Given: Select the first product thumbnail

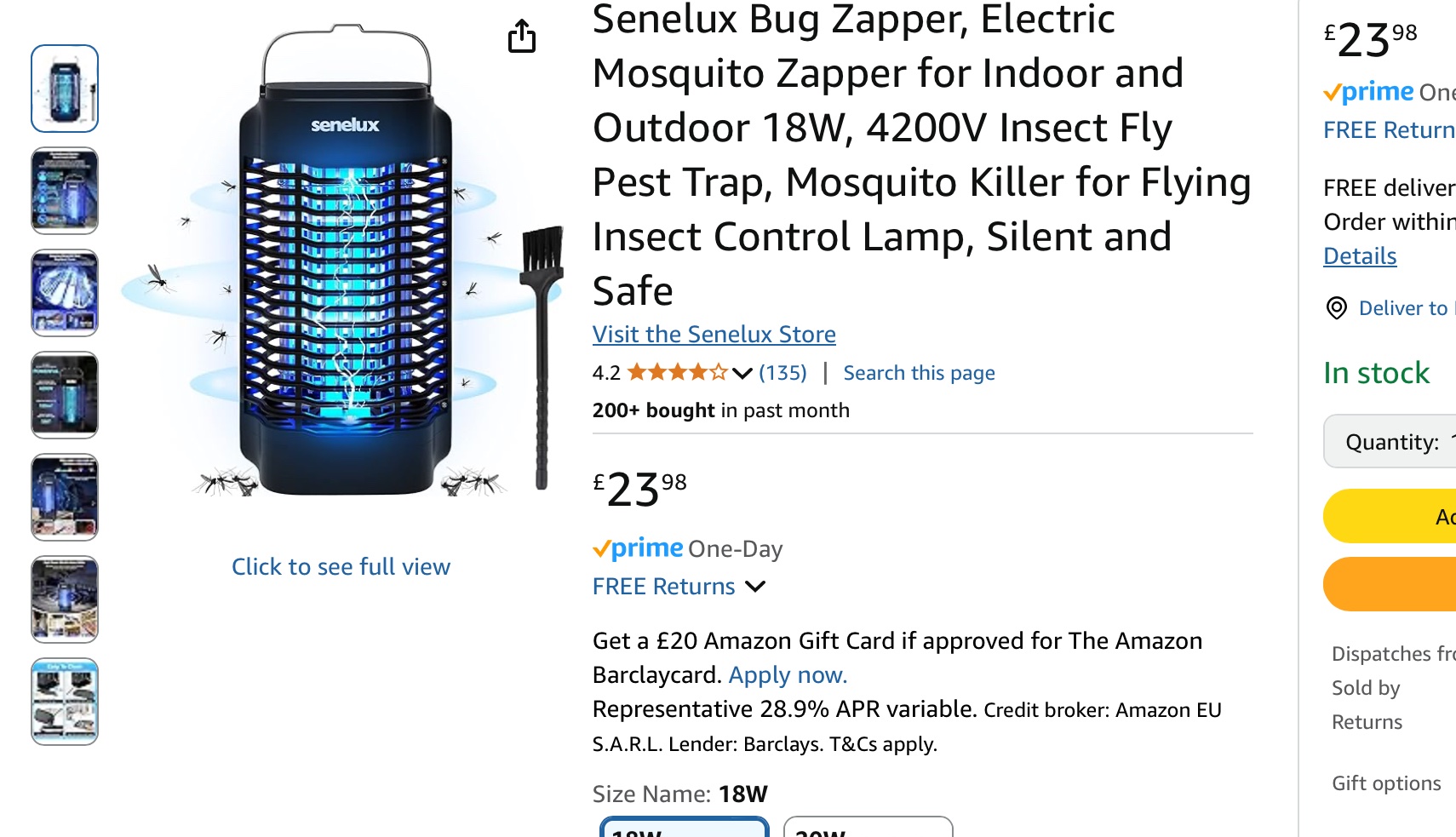Looking at the screenshot, I should 65,89.
